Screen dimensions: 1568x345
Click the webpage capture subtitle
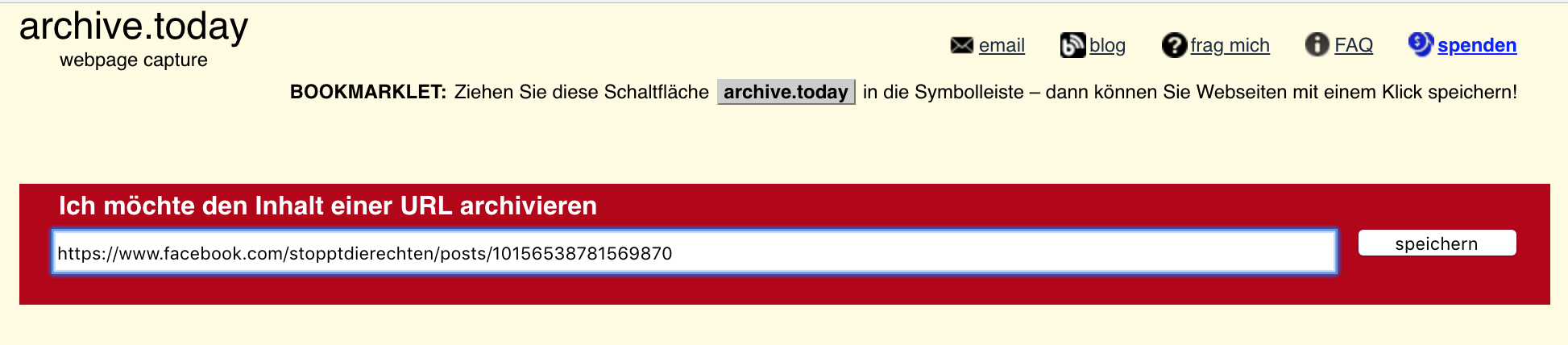[134, 60]
